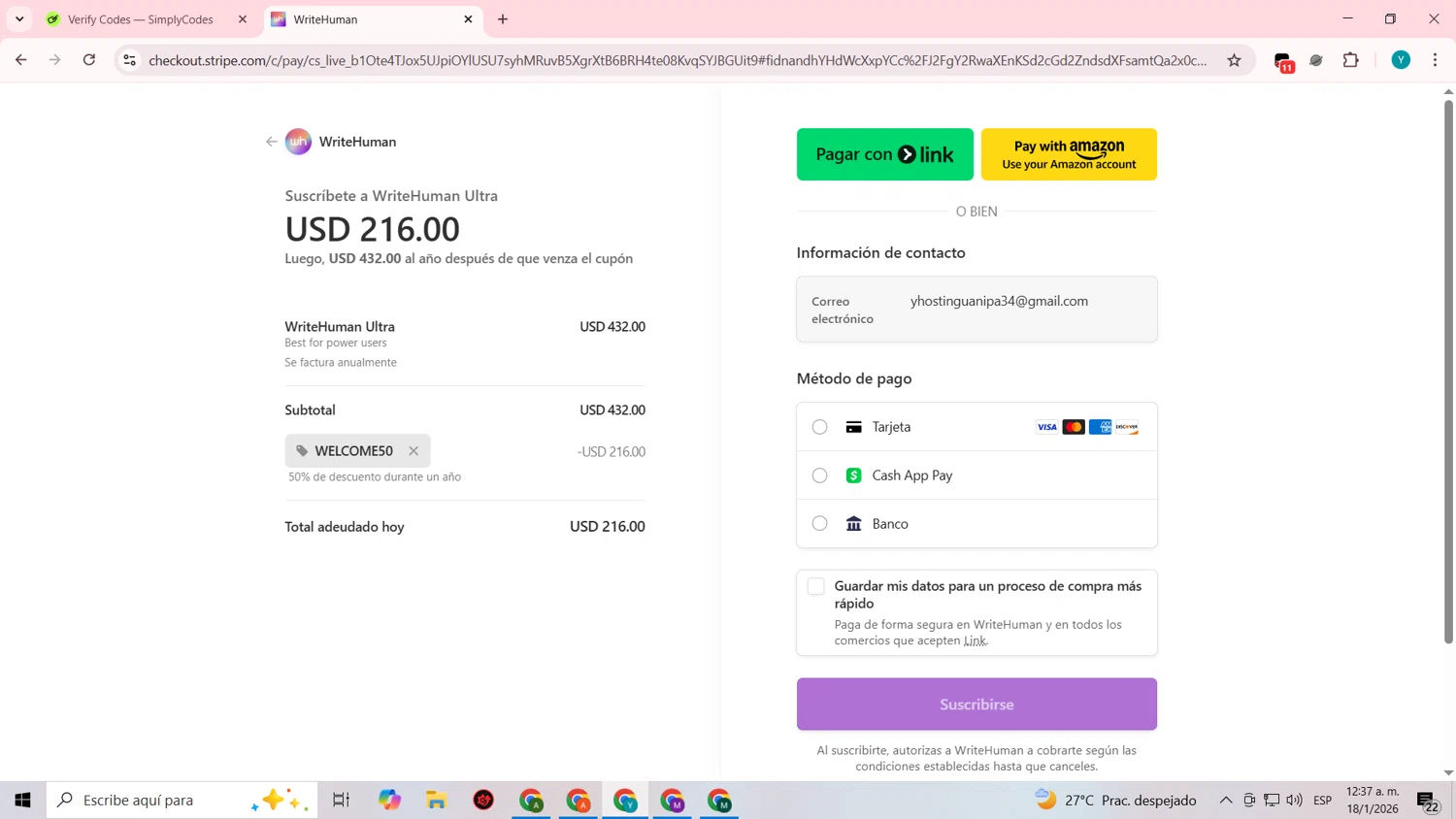
Task: Bookmark this page with the star icon
Action: (x=1234, y=60)
